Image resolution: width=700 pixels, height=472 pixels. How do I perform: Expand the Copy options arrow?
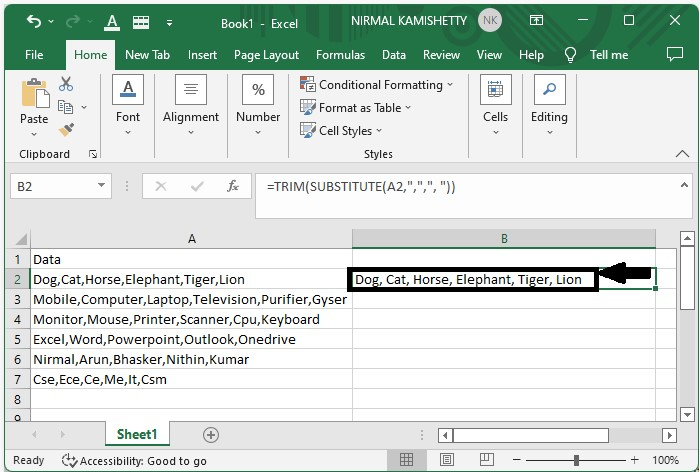coord(84,107)
